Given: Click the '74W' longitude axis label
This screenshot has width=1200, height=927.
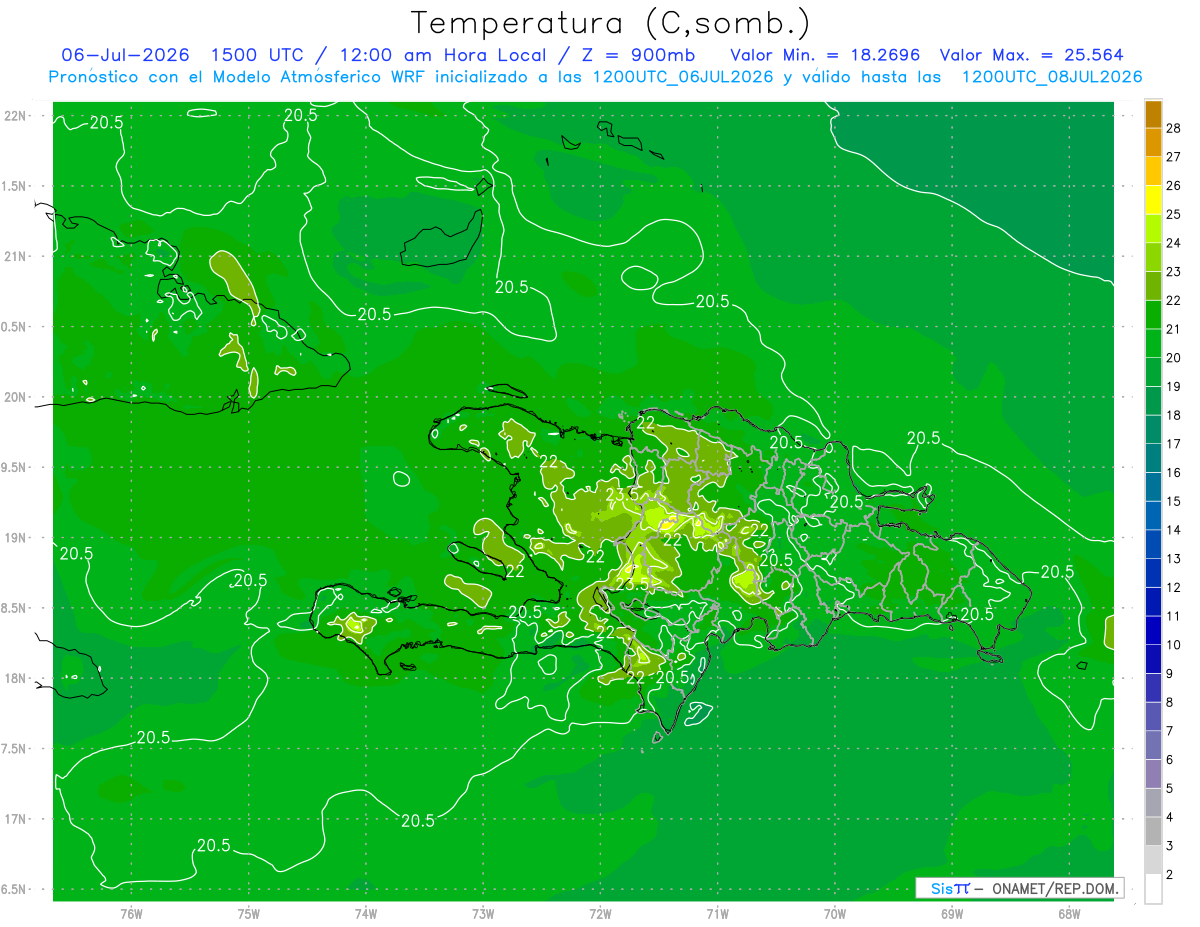Looking at the screenshot, I should pyautogui.click(x=366, y=913).
